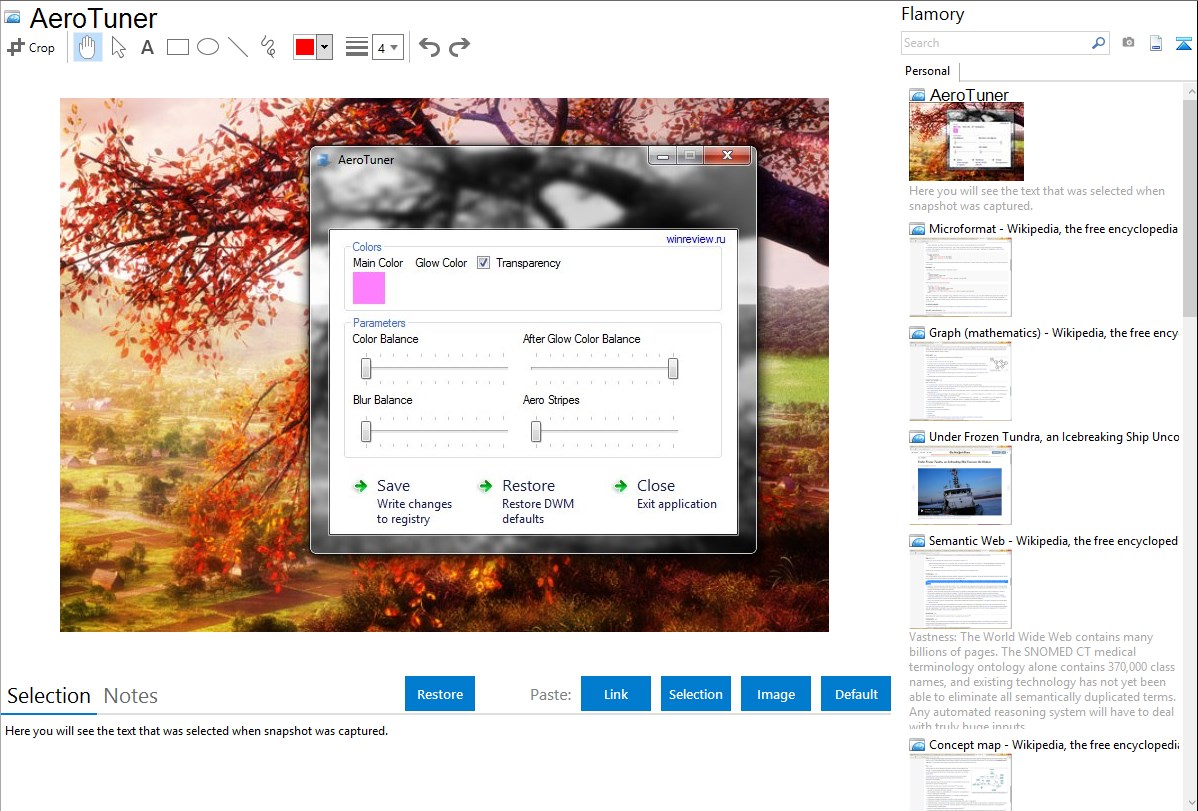Open the Personal tab

pyautogui.click(x=927, y=71)
